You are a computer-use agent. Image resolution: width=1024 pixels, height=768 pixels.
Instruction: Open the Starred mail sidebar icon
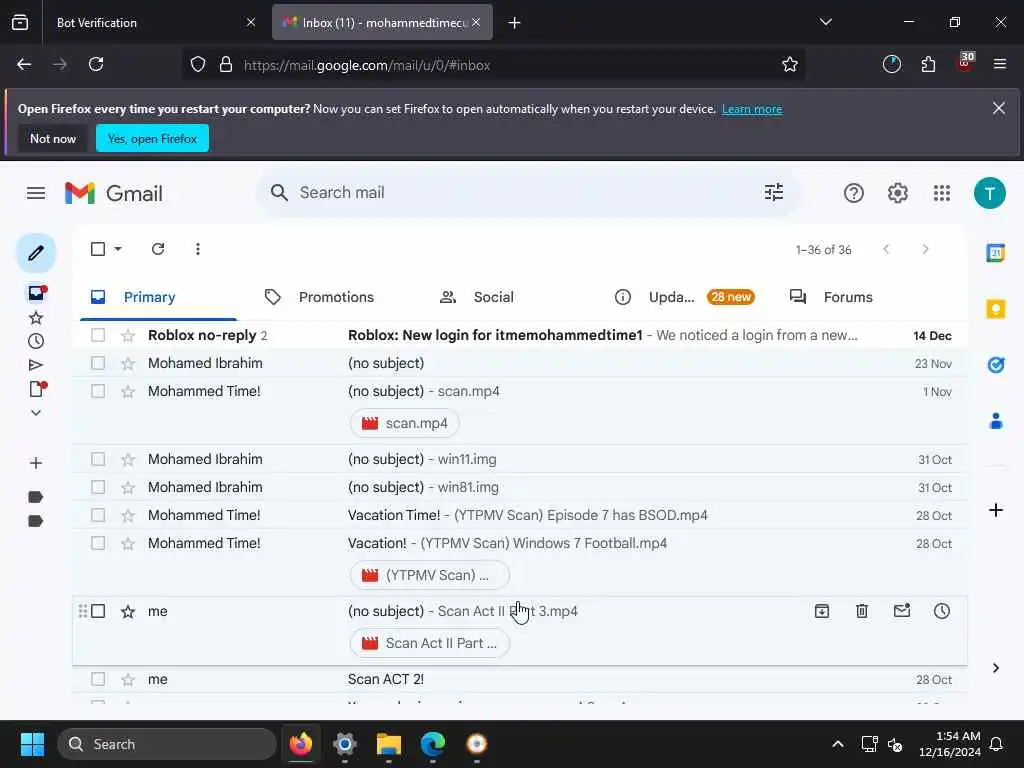click(x=36, y=318)
